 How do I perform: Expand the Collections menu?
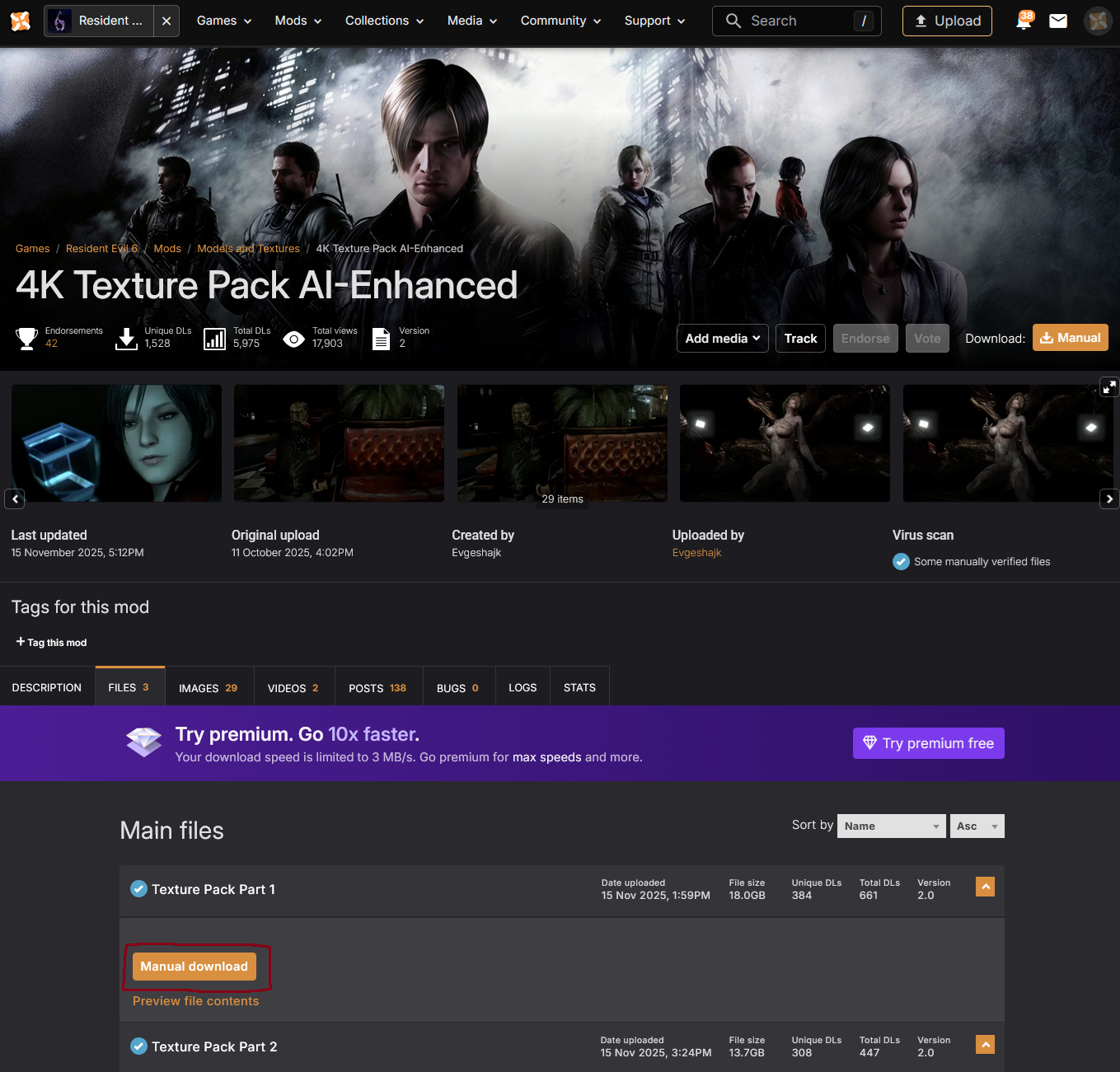384,21
